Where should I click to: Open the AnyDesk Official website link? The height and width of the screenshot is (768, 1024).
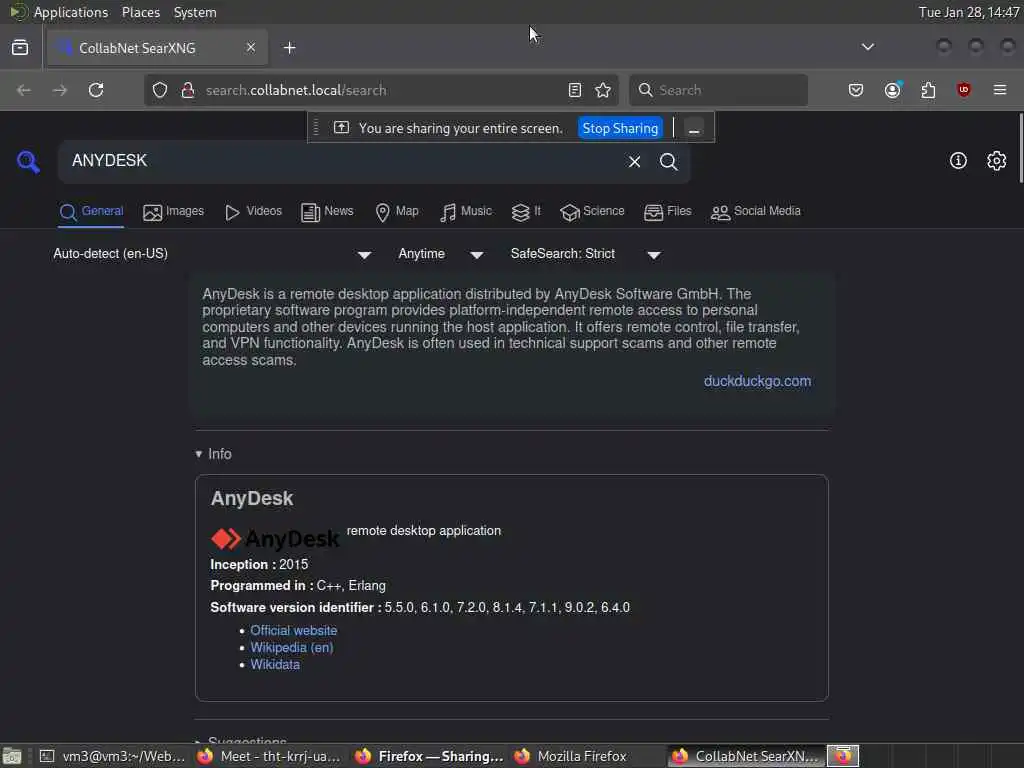point(293,631)
